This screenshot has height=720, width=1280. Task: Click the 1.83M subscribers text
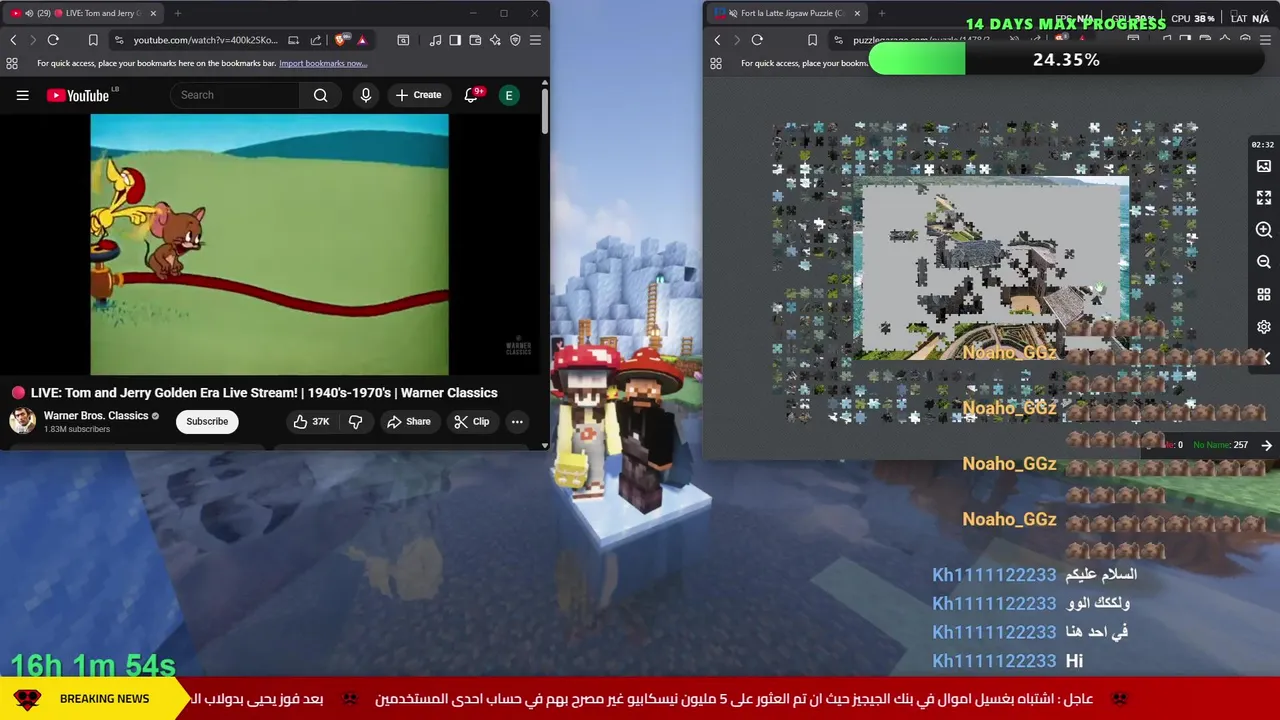pyautogui.click(x=77, y=430)
